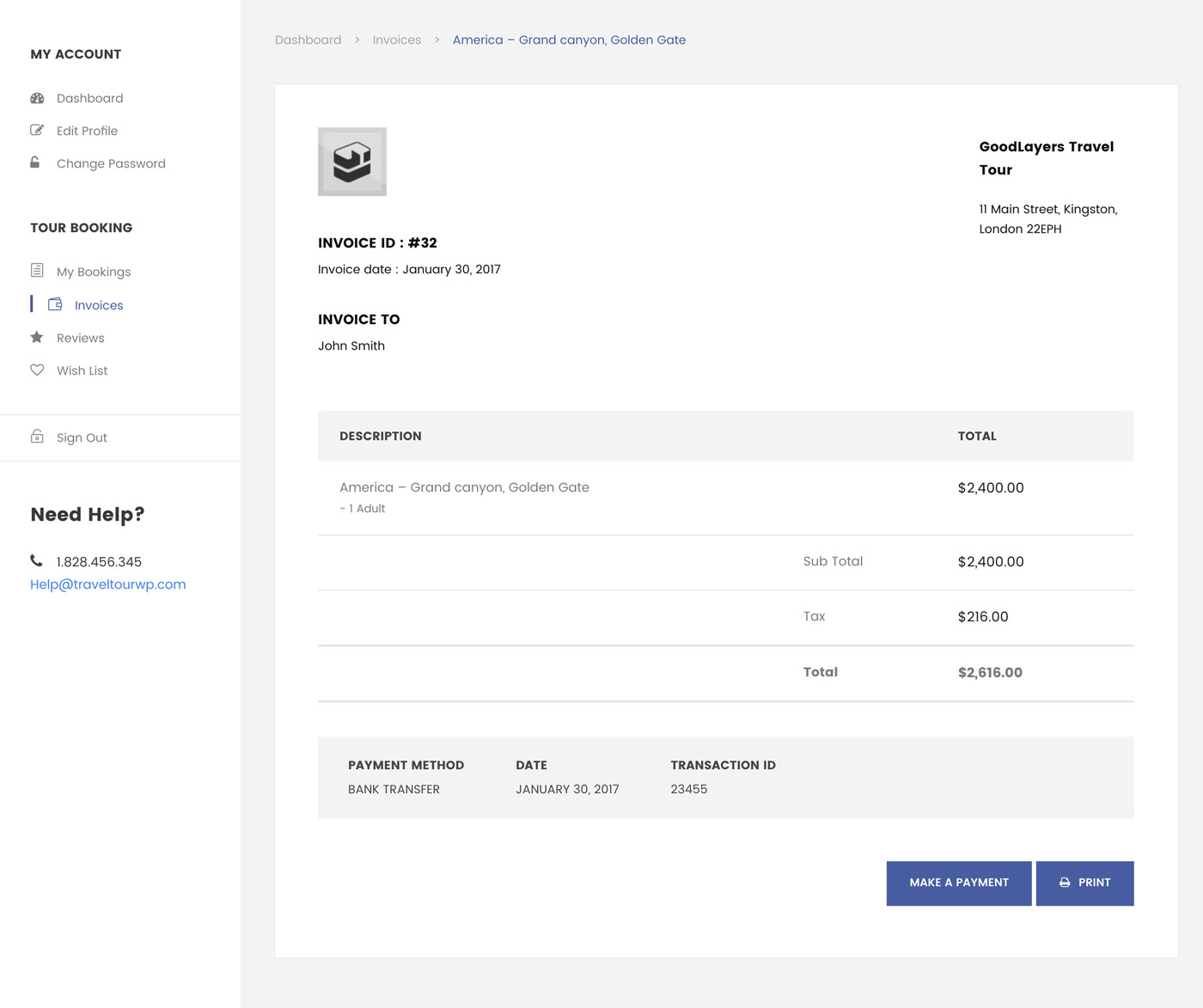Select the Sign Out lock icon
1203x1008 pixels.
click(x=37, y=437)
